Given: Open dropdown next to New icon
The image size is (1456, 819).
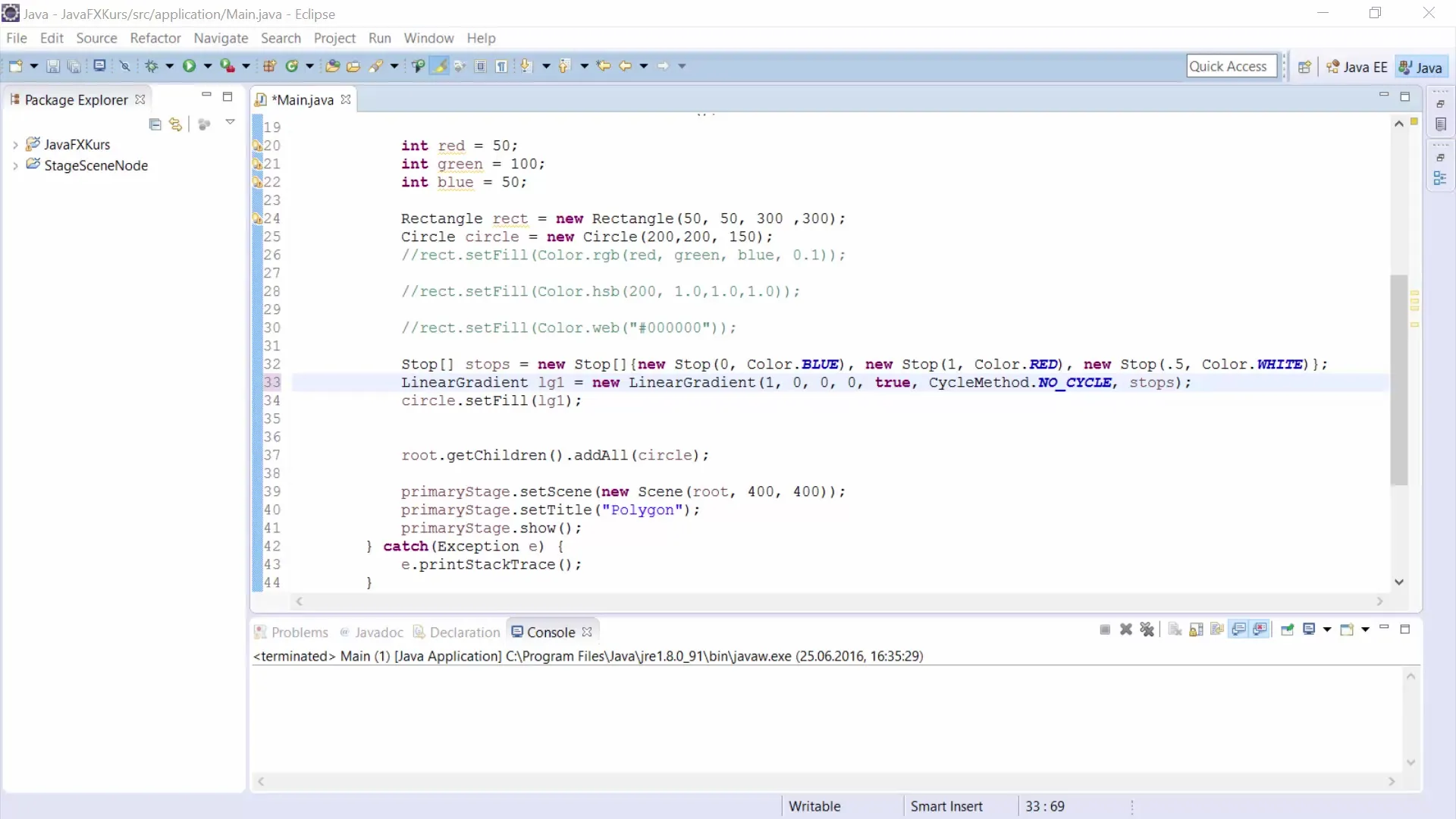Looking at the screenshot, I should click(33, 67).
